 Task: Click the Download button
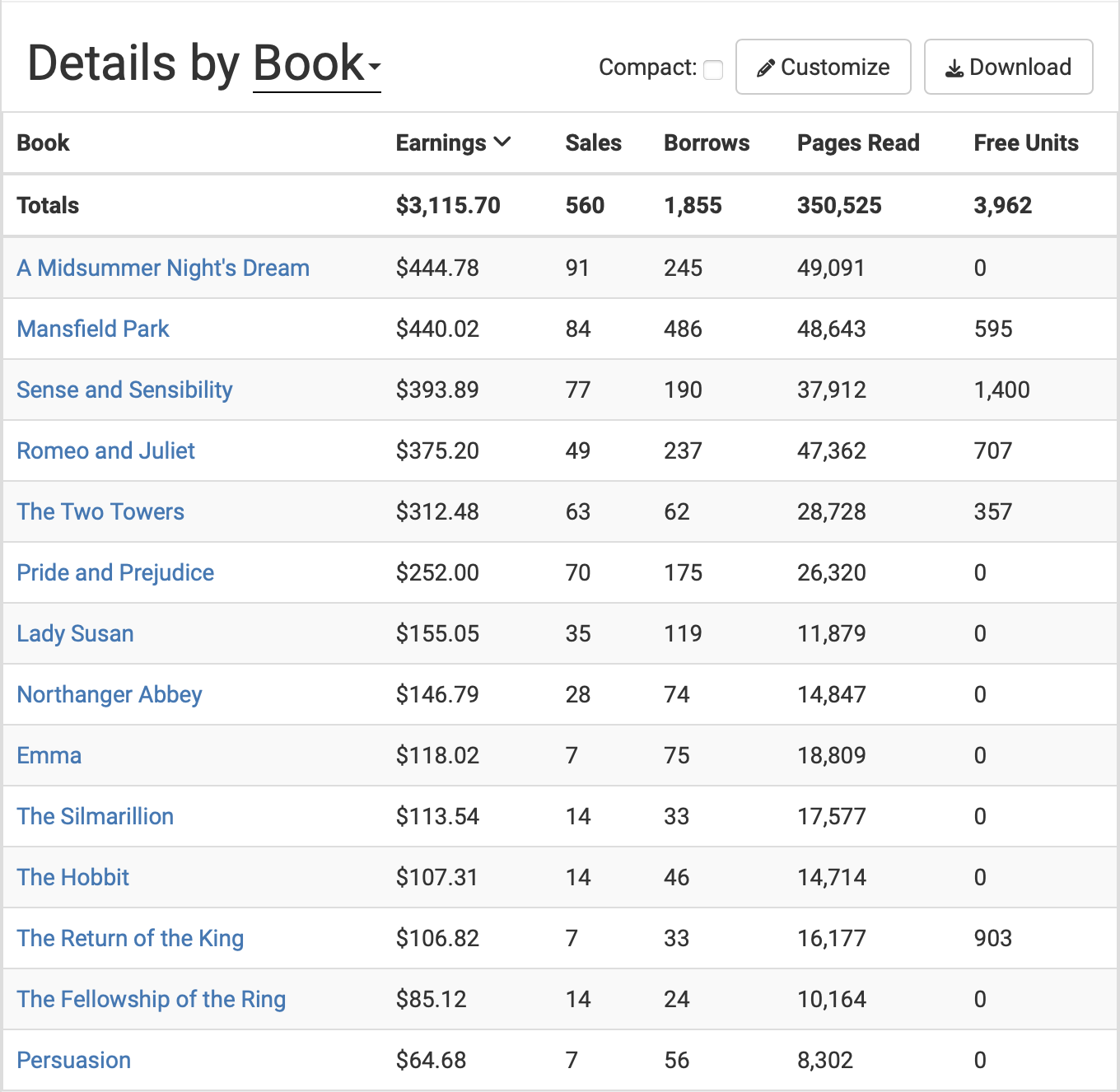point(1009,67)
